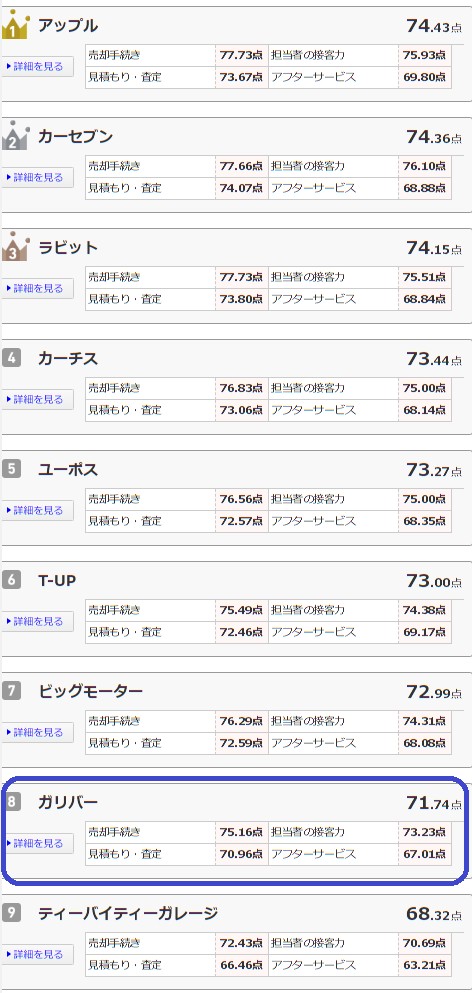Click the rank 5 number badge
The image size is (472, 993).
(11, 469)
